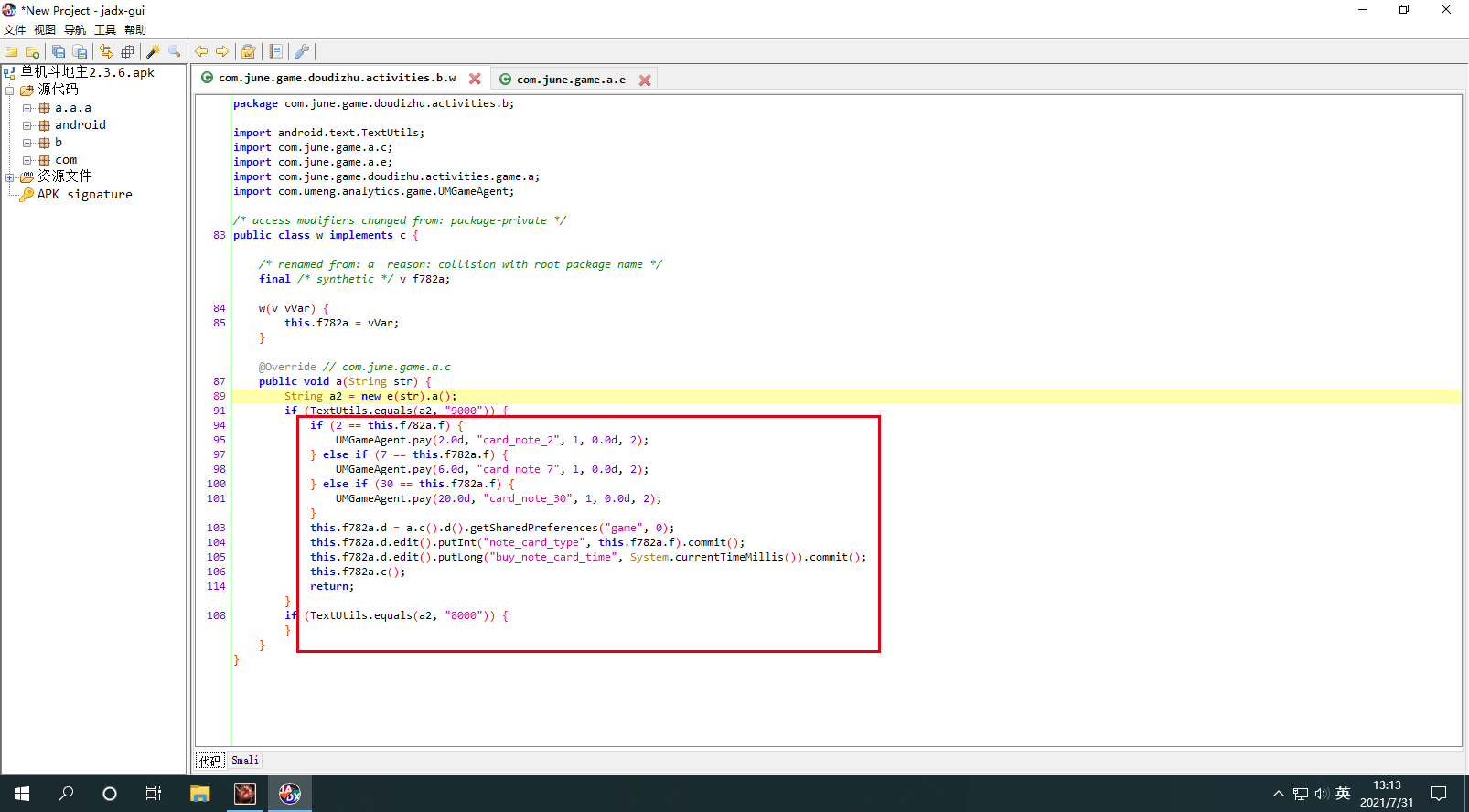The width and height of the screenshot is (1469, 812).
Task: Open the log viewer notebook icon
Action: click(275, 52)
